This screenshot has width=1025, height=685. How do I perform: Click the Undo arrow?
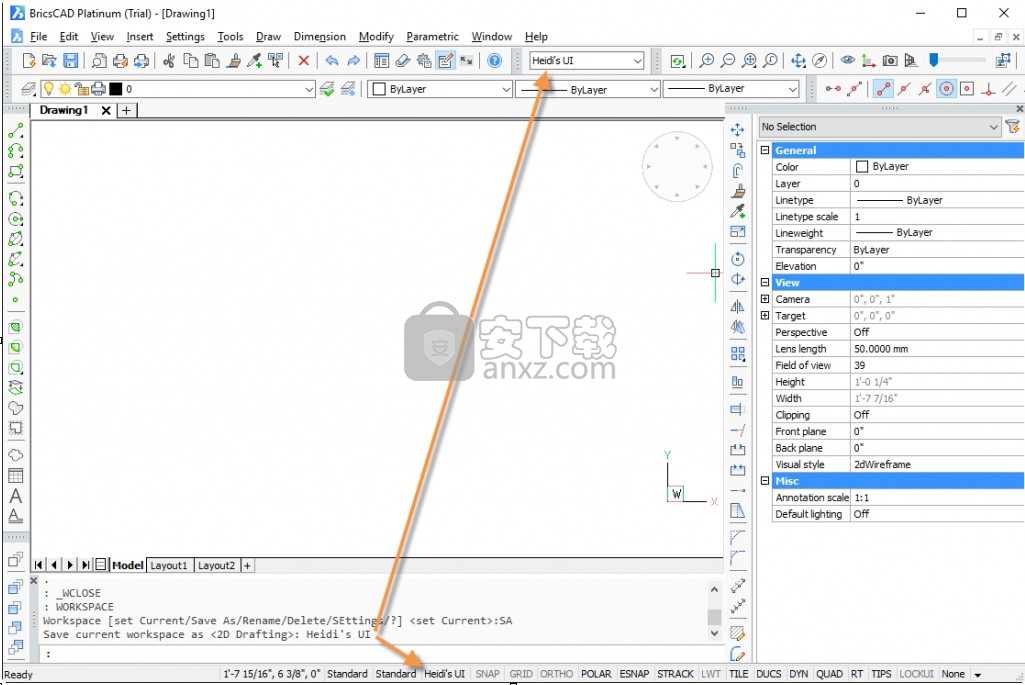click(x=332, y=61)
